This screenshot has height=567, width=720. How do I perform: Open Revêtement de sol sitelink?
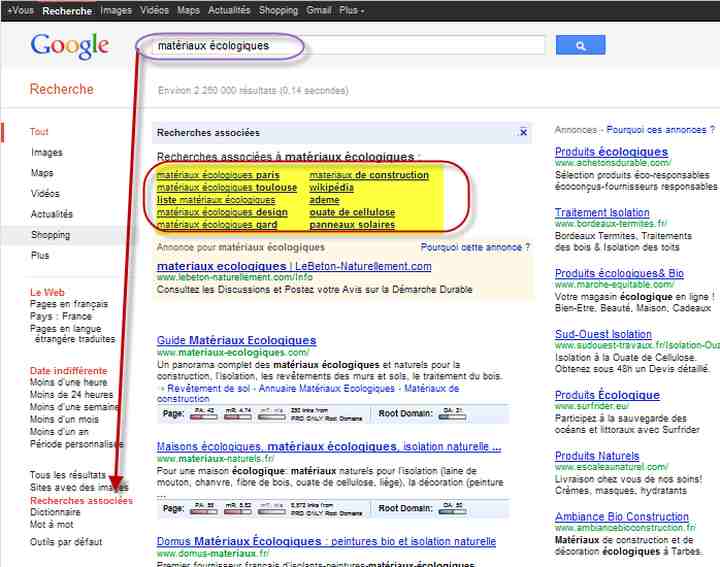click(208, 388)
